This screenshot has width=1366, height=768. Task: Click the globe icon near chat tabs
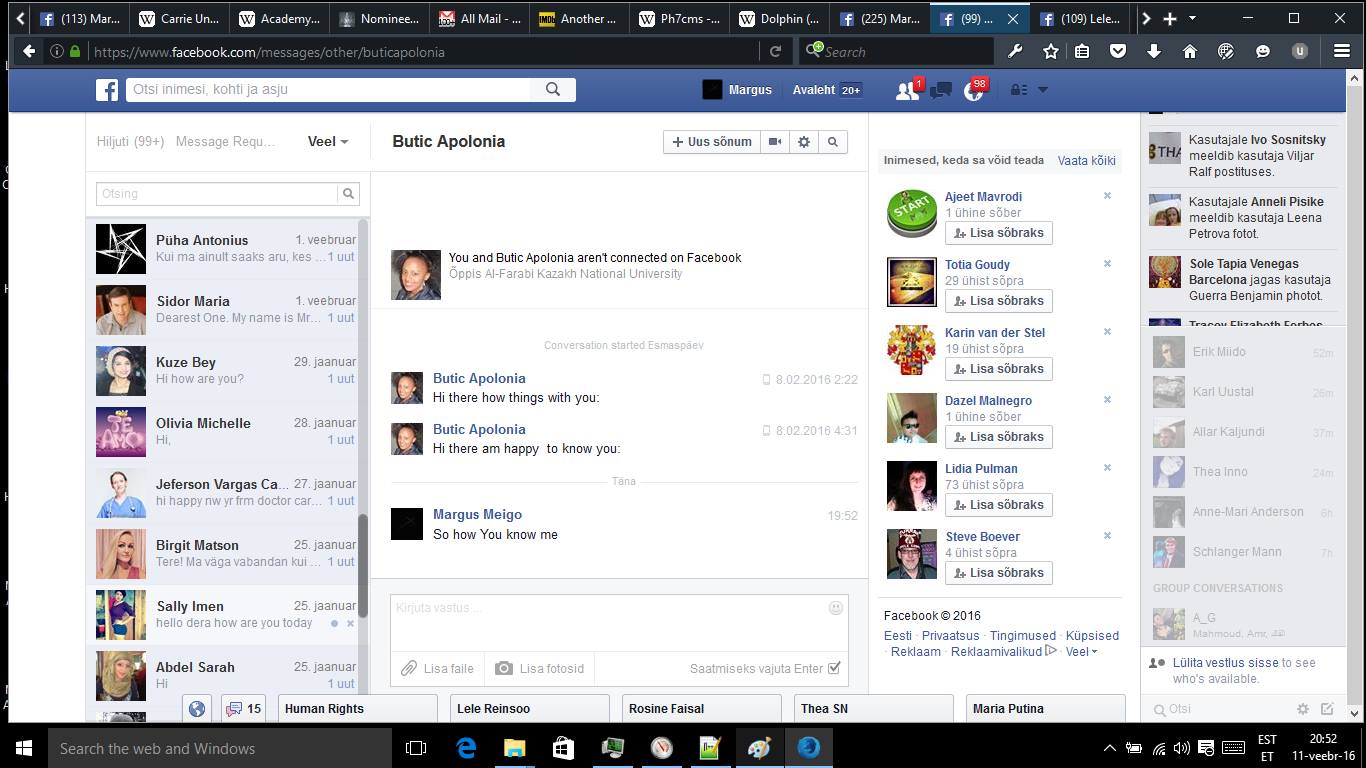(197, 709)
